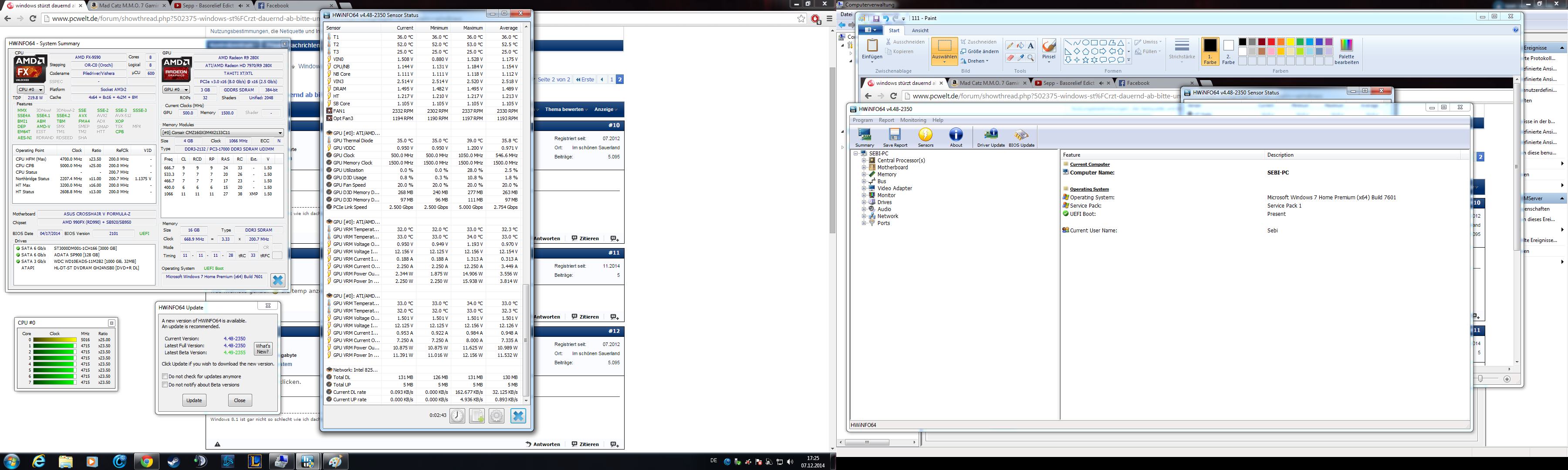The height and width of the screenshot is (470, 1568).
Task: Expand the Memory tree node
Action: coord(864,175)
